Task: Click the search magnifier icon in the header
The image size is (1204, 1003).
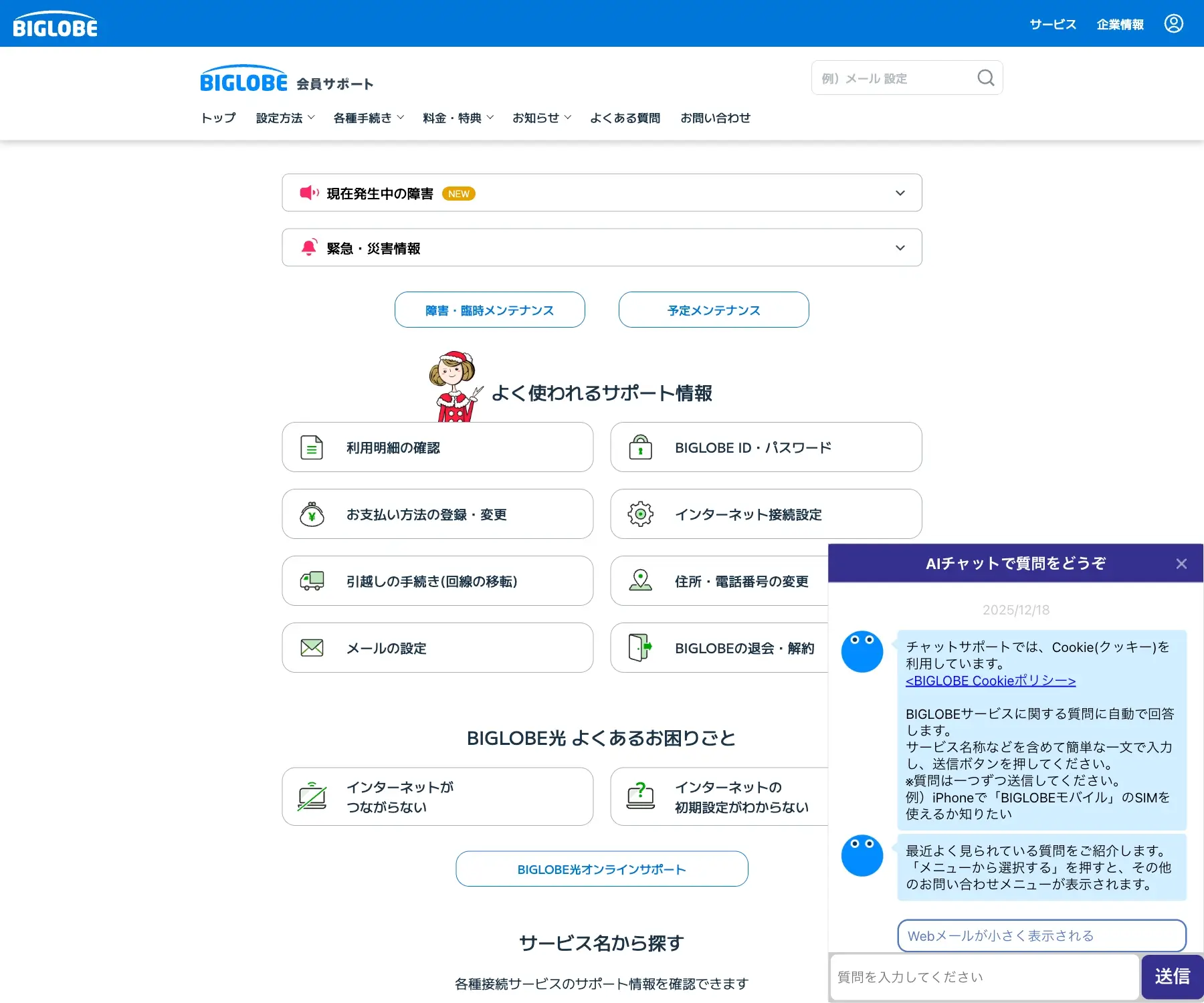Action: [x=985, y=77]
